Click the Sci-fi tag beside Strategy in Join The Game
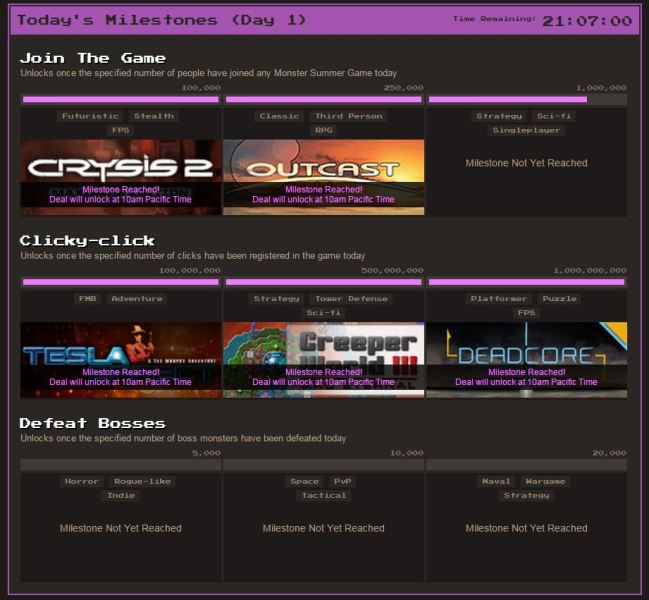The width and height of the screenshot is (649, 600). (x=554, y=116)
